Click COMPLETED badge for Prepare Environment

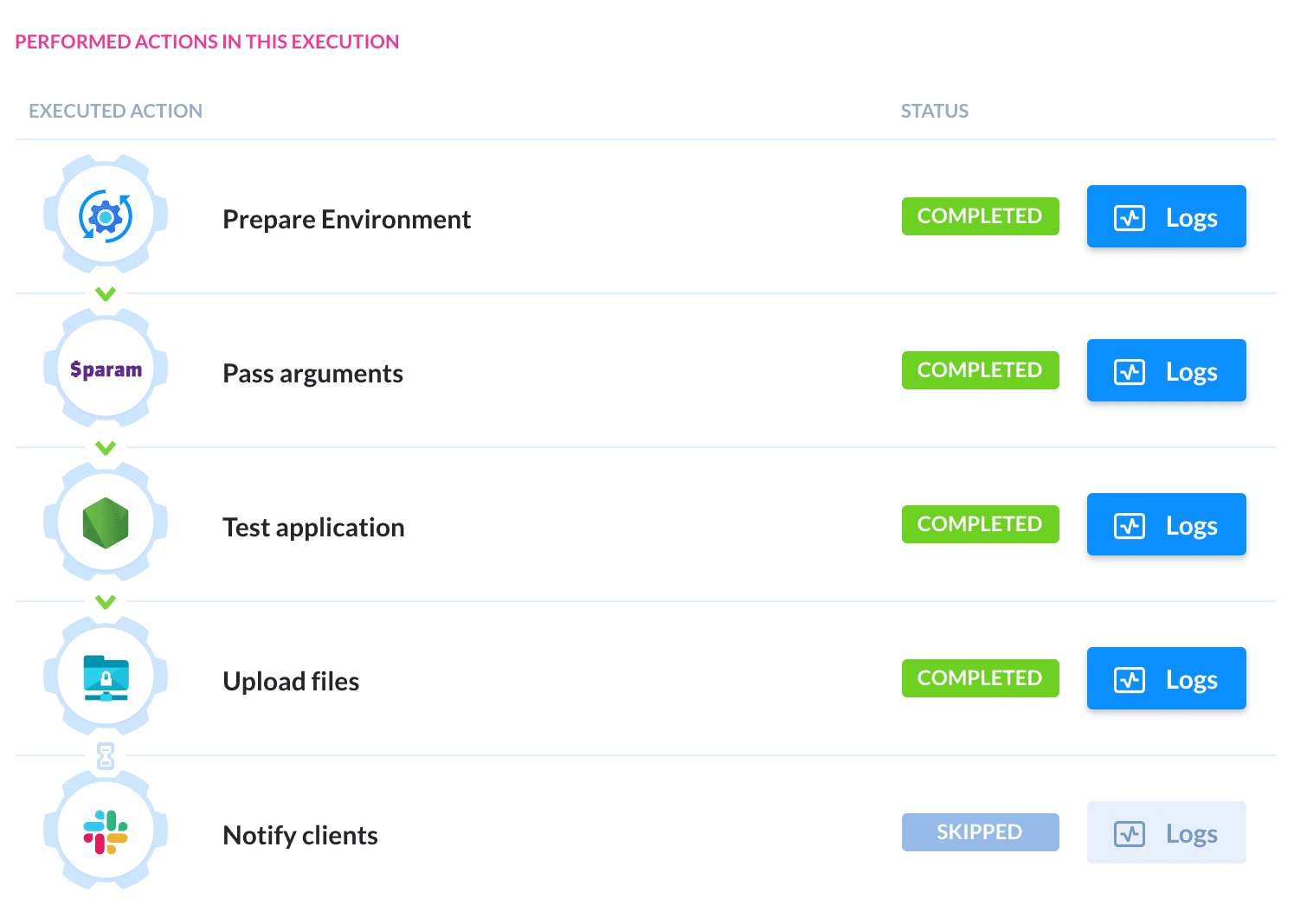click(x=980, y=216)
